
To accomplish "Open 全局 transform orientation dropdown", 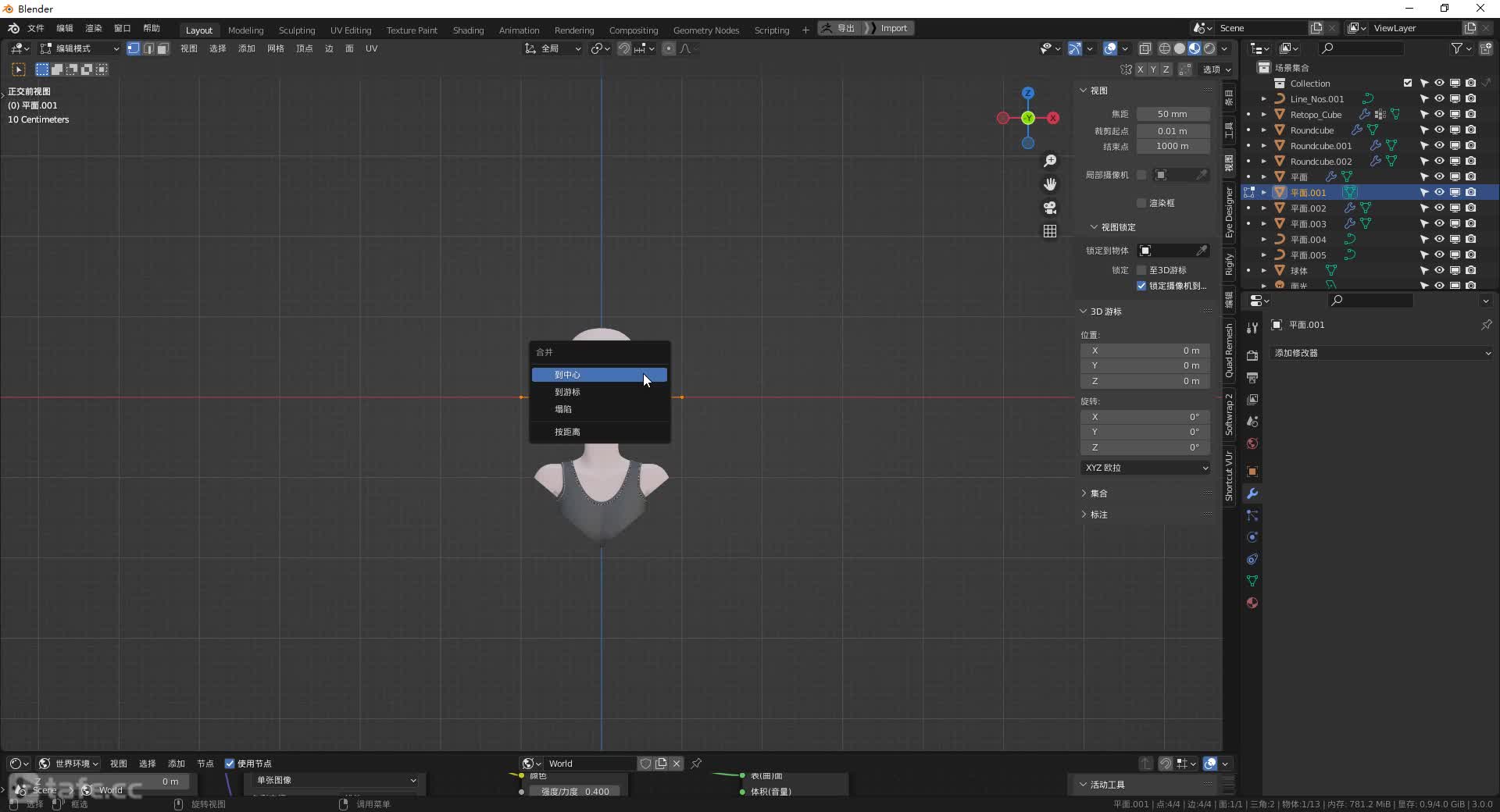I will point(552,48).
